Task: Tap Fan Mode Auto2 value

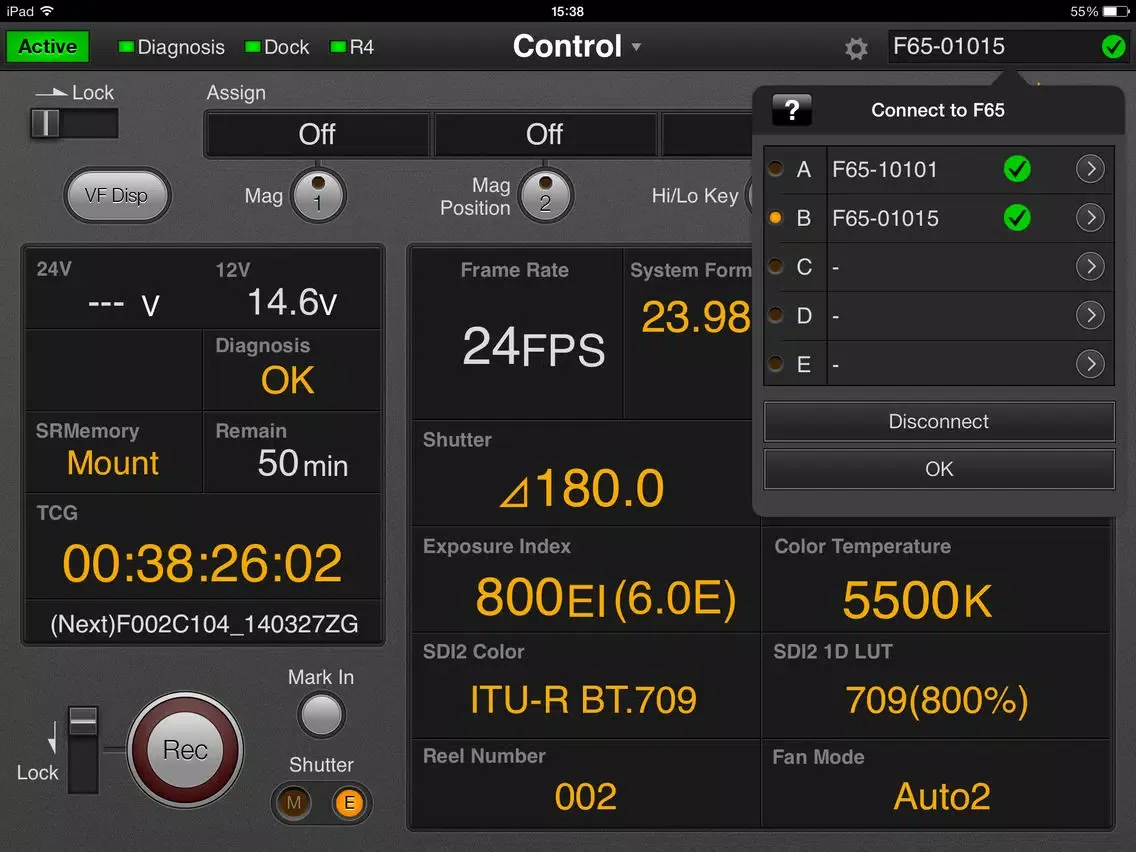Action: point(942,796)
